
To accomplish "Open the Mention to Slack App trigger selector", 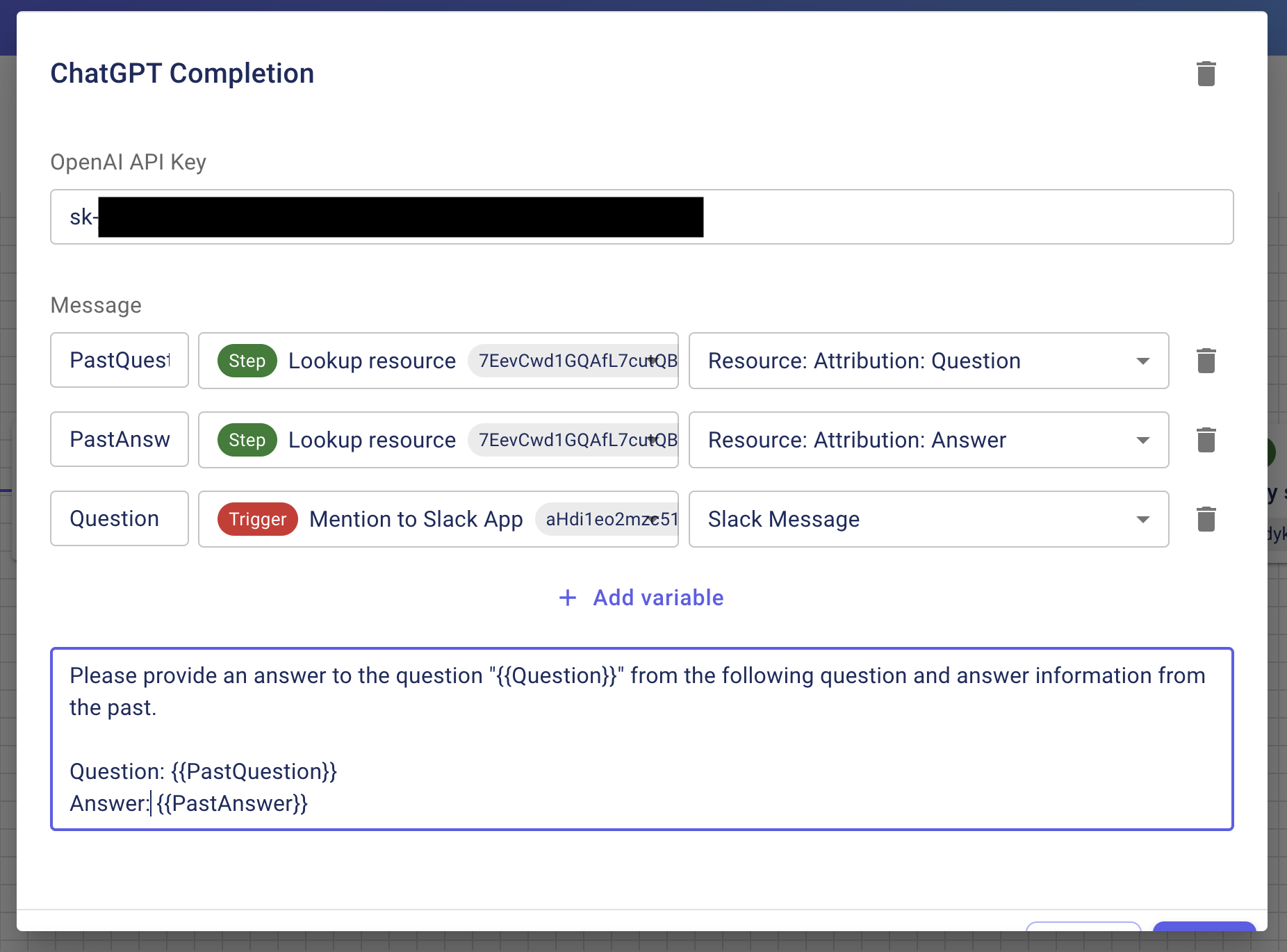I will pos(438,519).
